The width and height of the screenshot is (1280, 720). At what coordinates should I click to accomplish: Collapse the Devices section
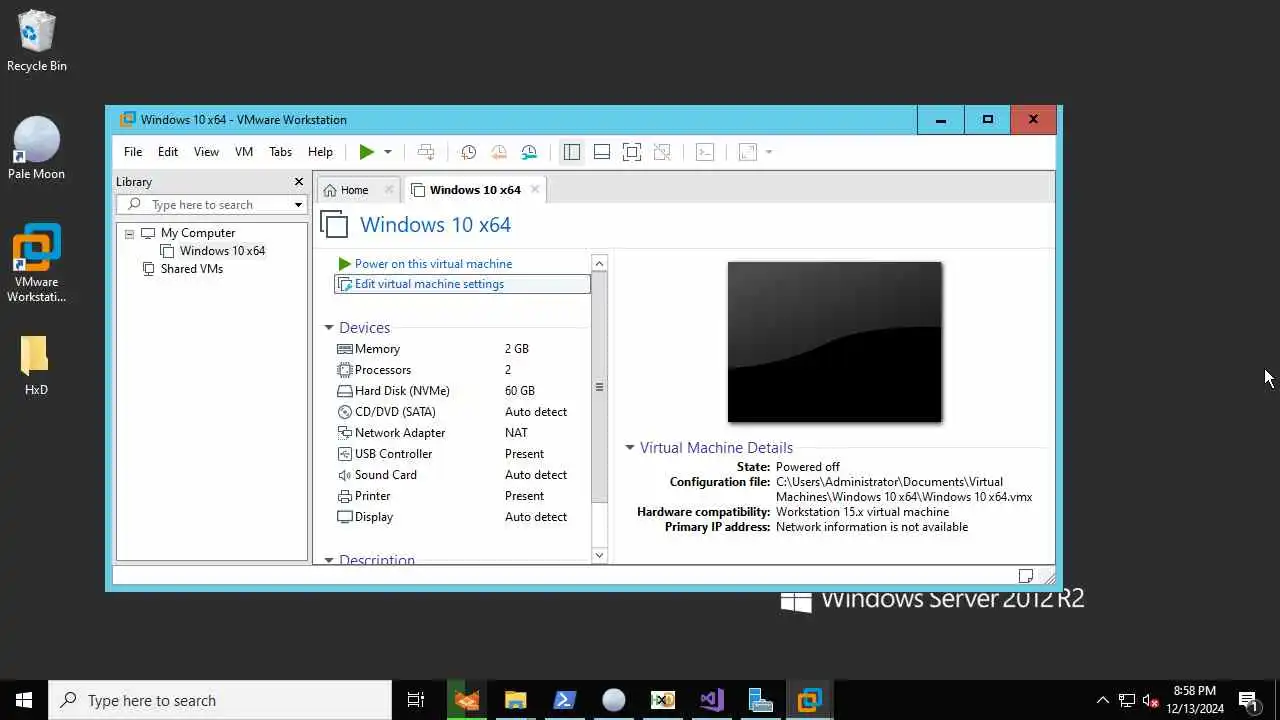(328, 328)
